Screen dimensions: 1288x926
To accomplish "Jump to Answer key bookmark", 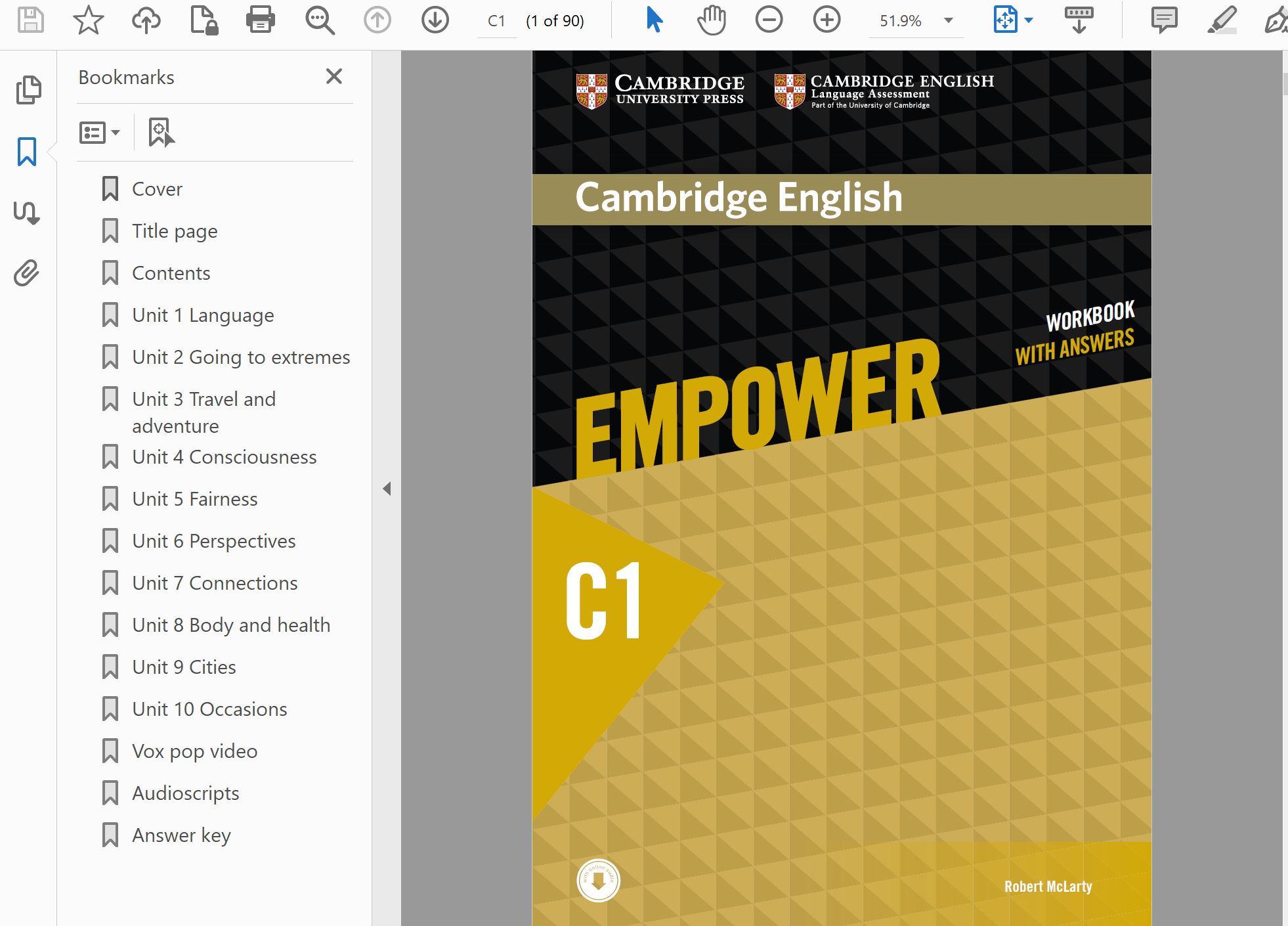I will [181, 835].
